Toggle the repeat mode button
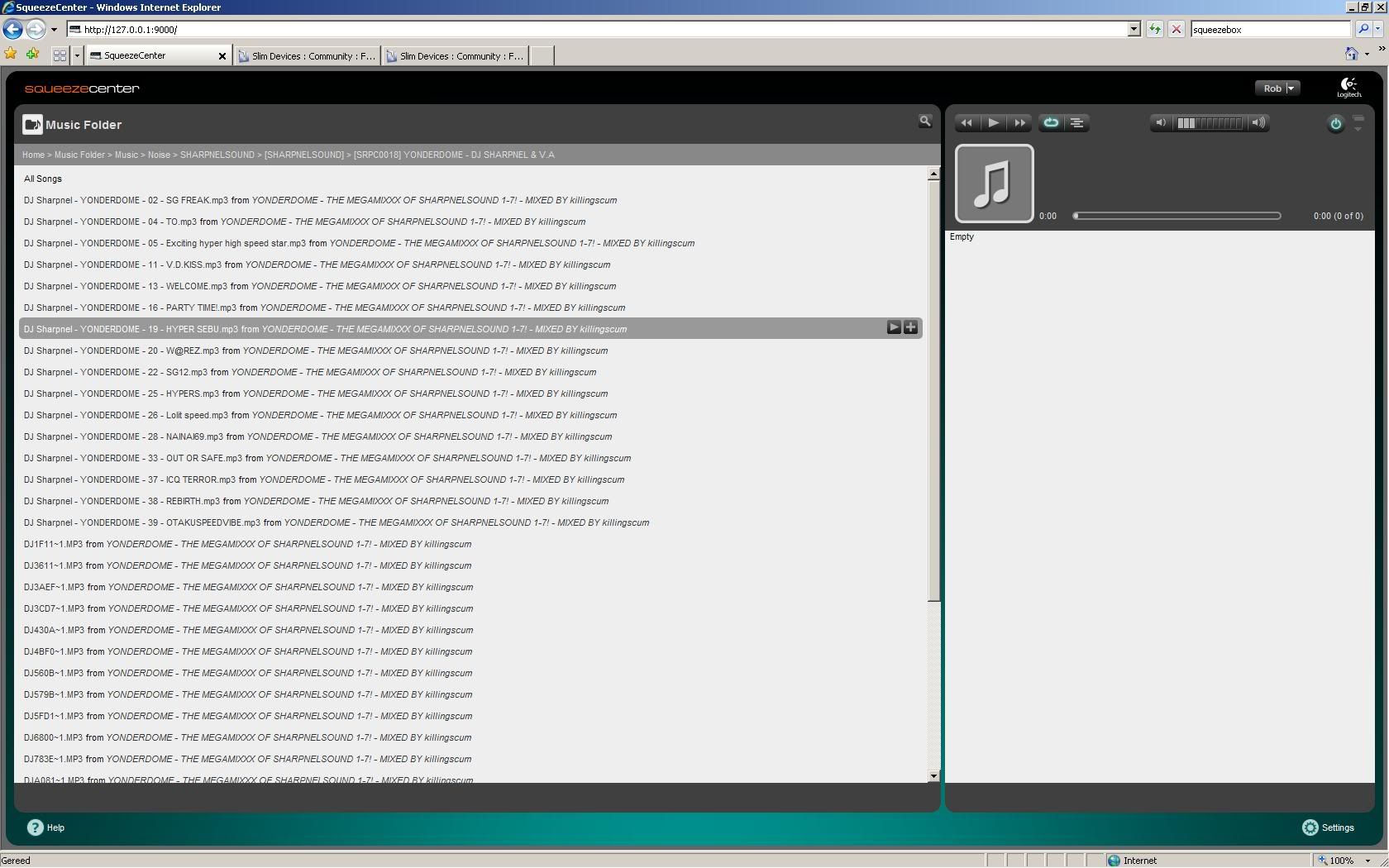1389x868 pixels. [1051, 123]
